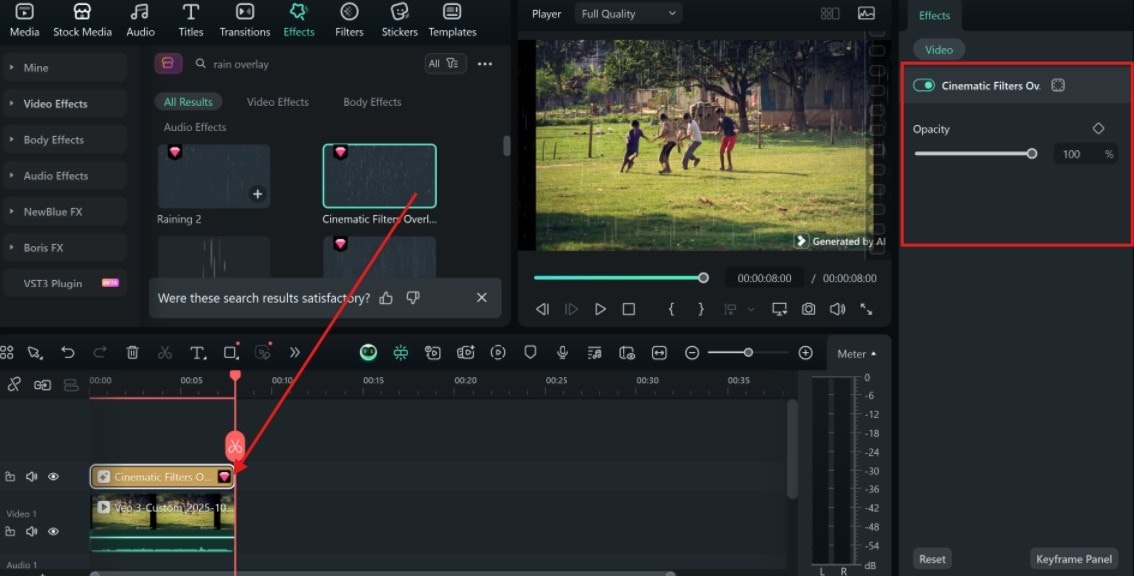Switch to the Transitions tab
This screenshot has height=576, width=1134.
(245, 20)
